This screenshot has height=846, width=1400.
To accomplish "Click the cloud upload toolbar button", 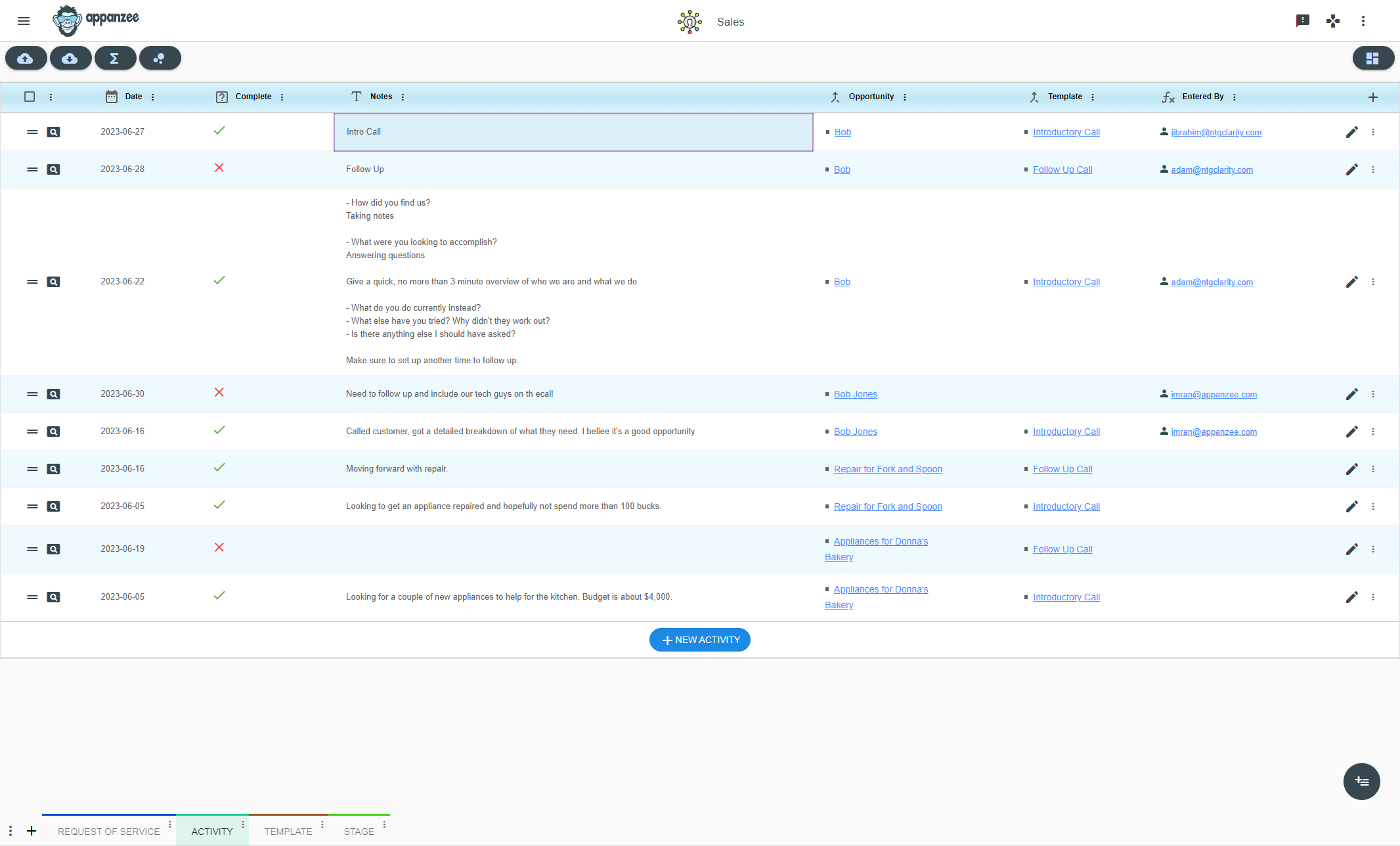I will tap(26, 58).
